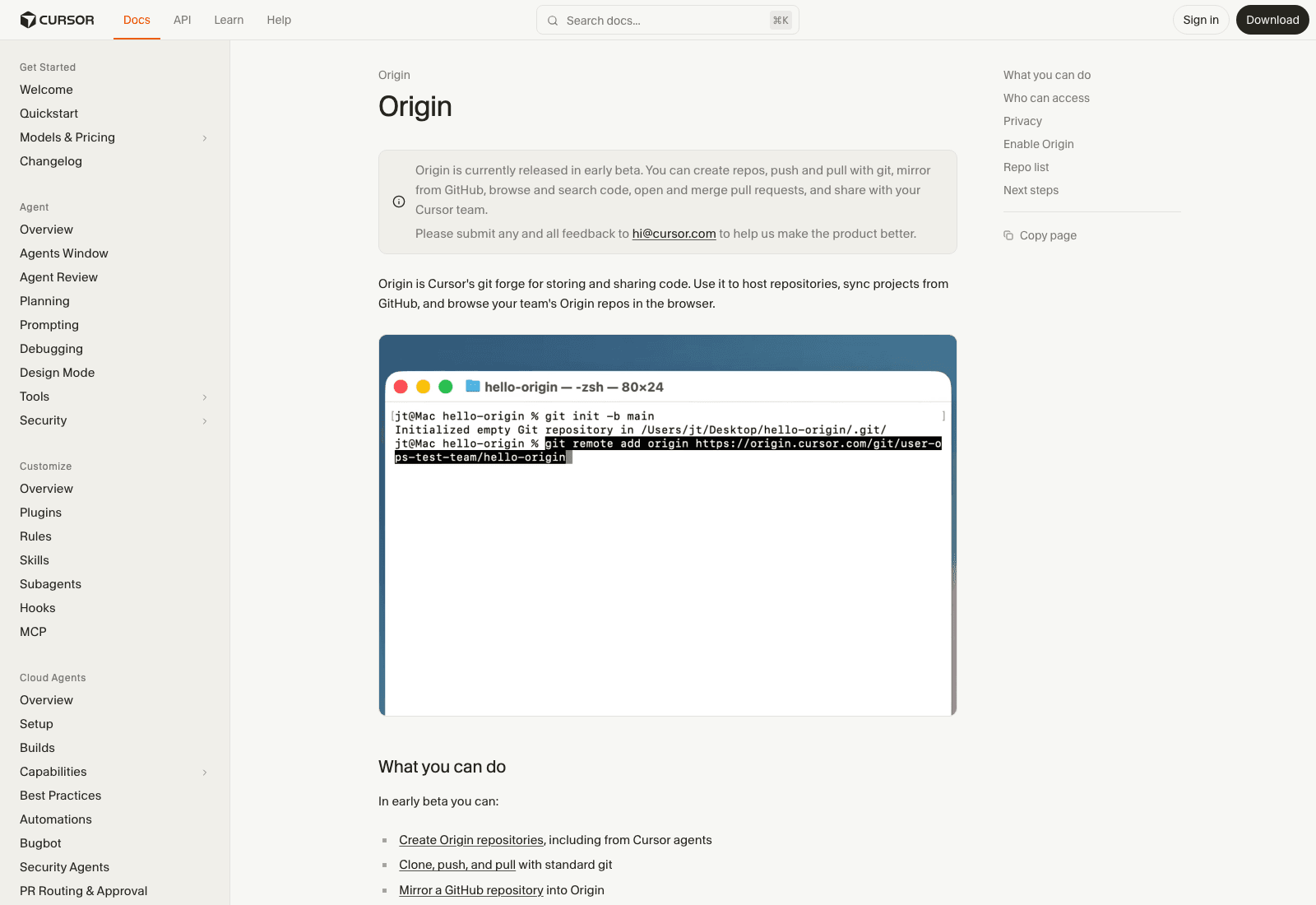1316x905 pixels.
Task: Open the Create Origin repositories link
Action: 471,840
